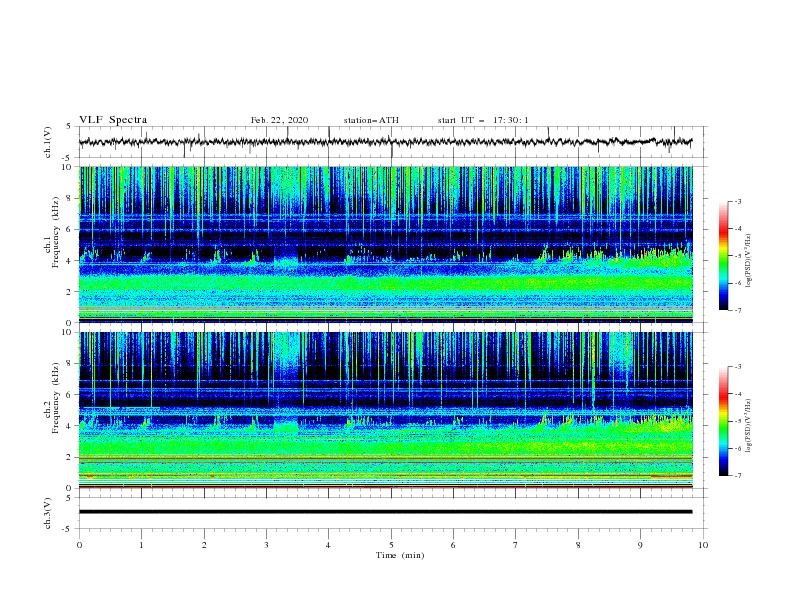The image size is (792, 612).
Task: Click time axis tick label "7"
Action: [516, 545]
